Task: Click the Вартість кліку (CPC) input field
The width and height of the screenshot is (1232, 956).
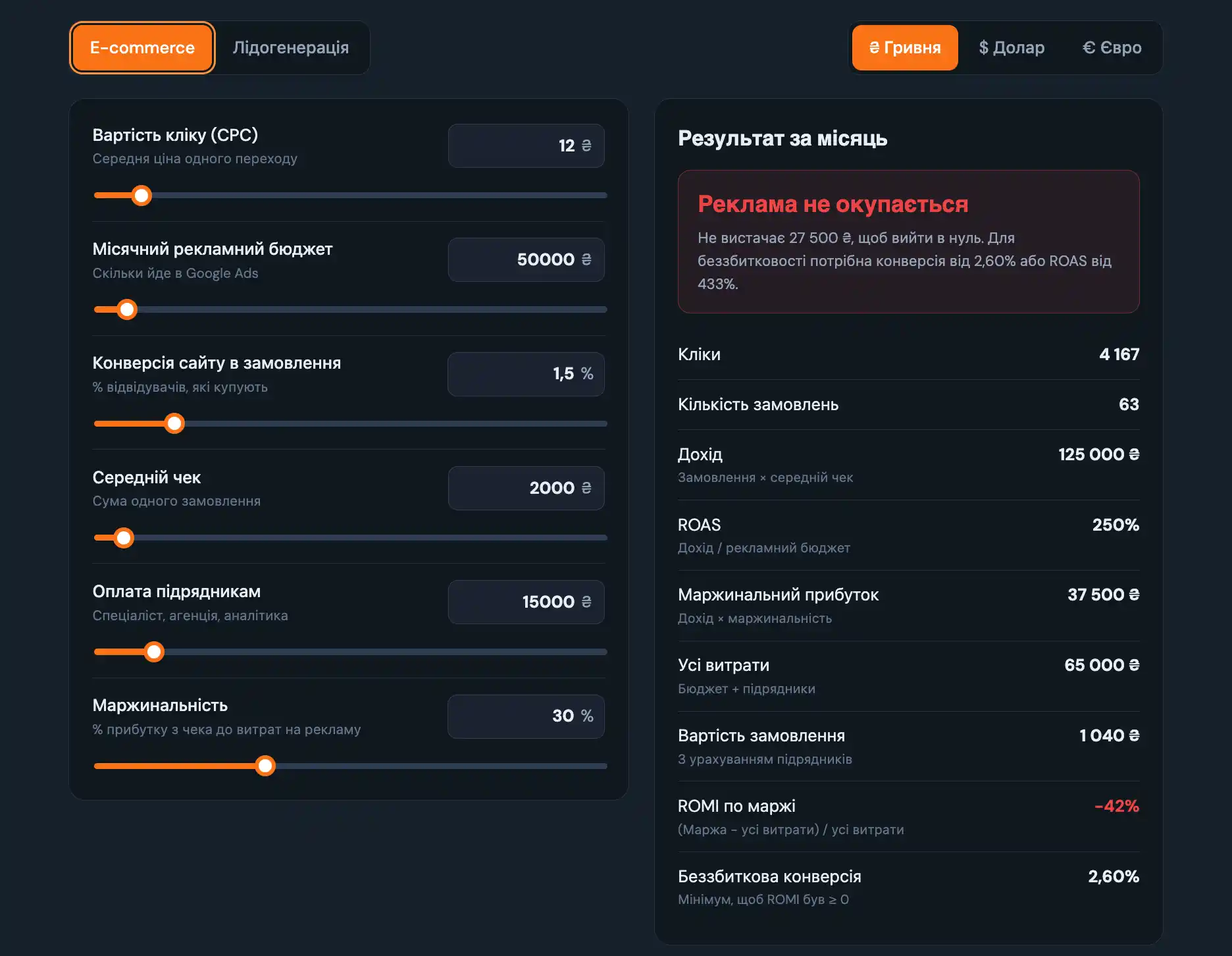Action: (526, 146)
